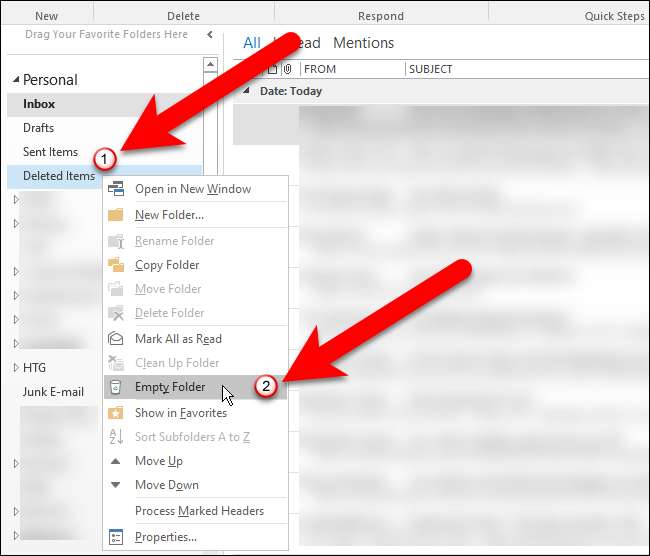Open the HTG folder
This screenshot has height=556, width=650.
pyautogui.click(x=34, y=368)
